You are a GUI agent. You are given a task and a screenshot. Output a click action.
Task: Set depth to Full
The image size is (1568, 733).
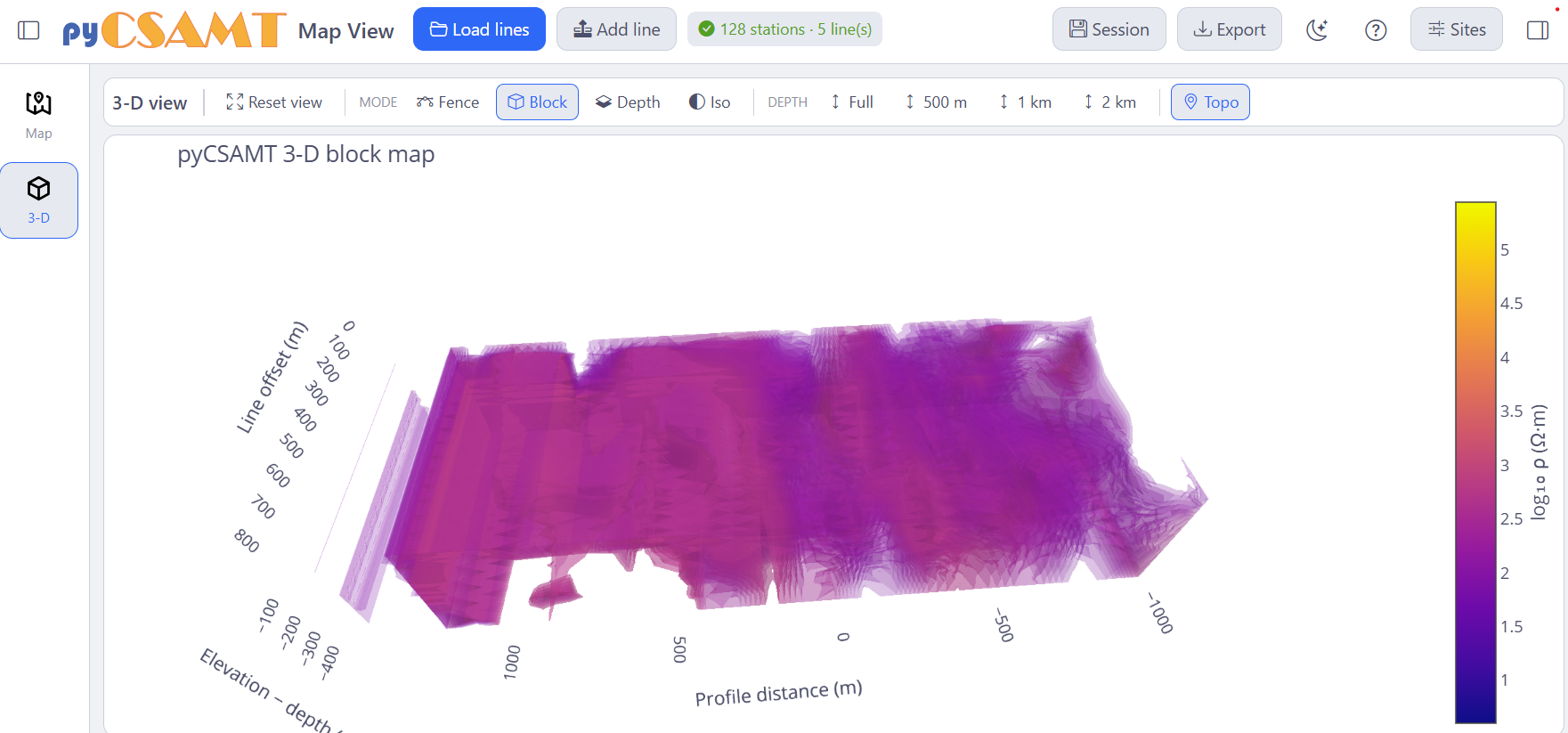(x=852, y=102)
